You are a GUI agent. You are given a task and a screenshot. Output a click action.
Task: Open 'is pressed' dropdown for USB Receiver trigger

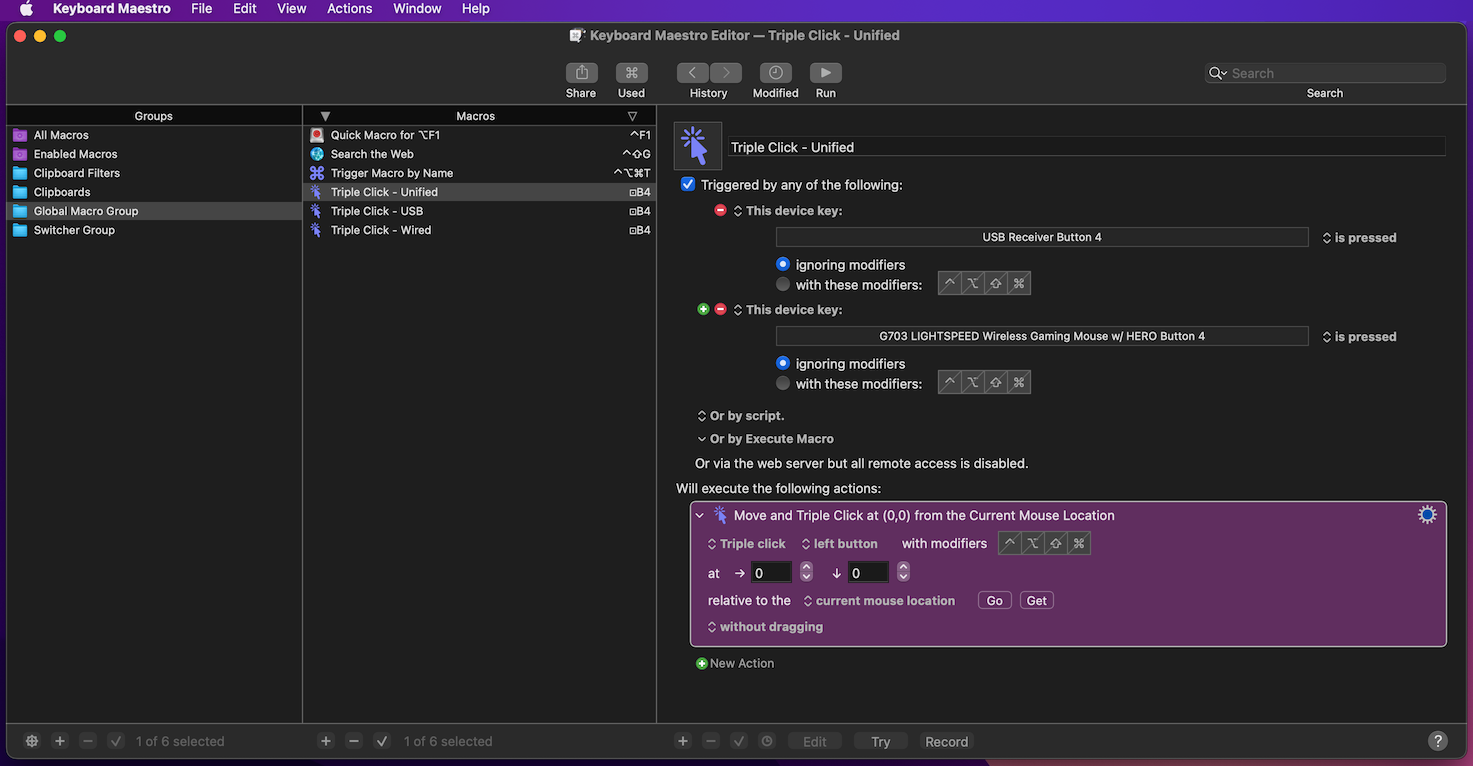tap(1359, 238)
